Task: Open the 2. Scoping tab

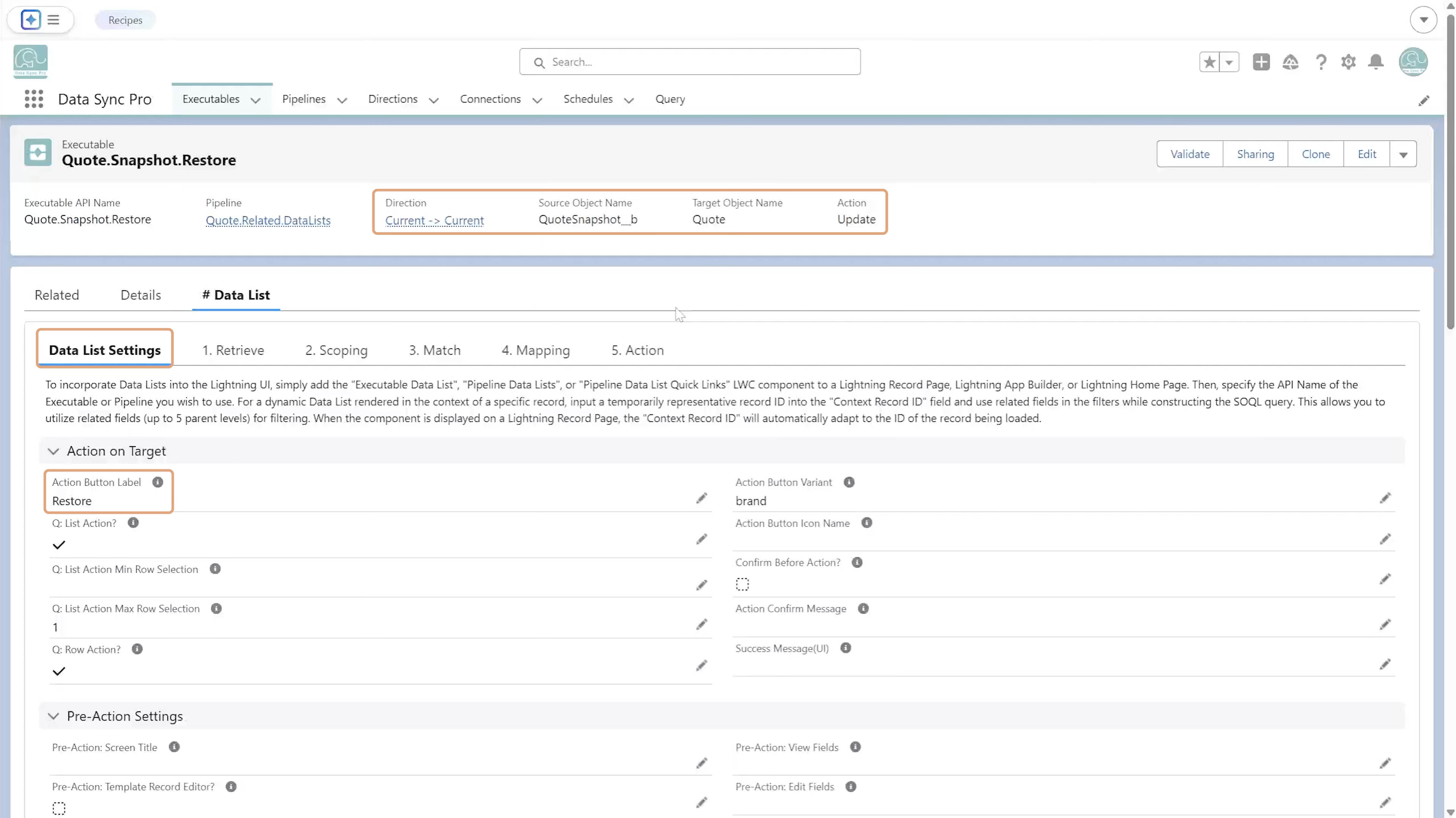Action: (336, 350)
